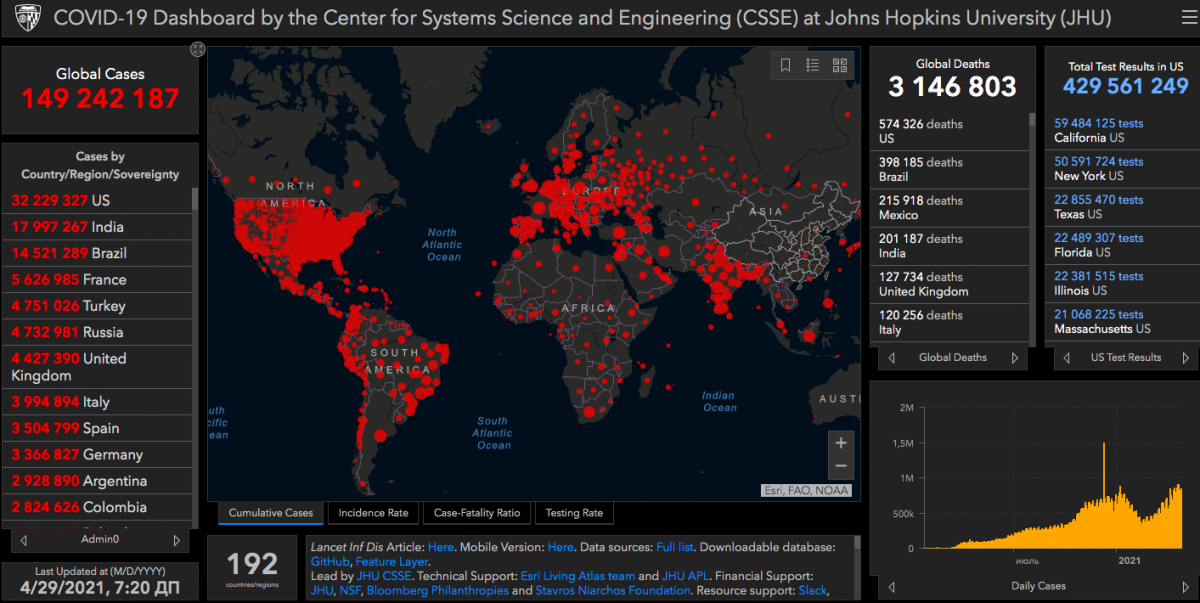Screen dimensions: 1200x603
Task: Go to next Admin level arrow
Action: tap(177, 540)
